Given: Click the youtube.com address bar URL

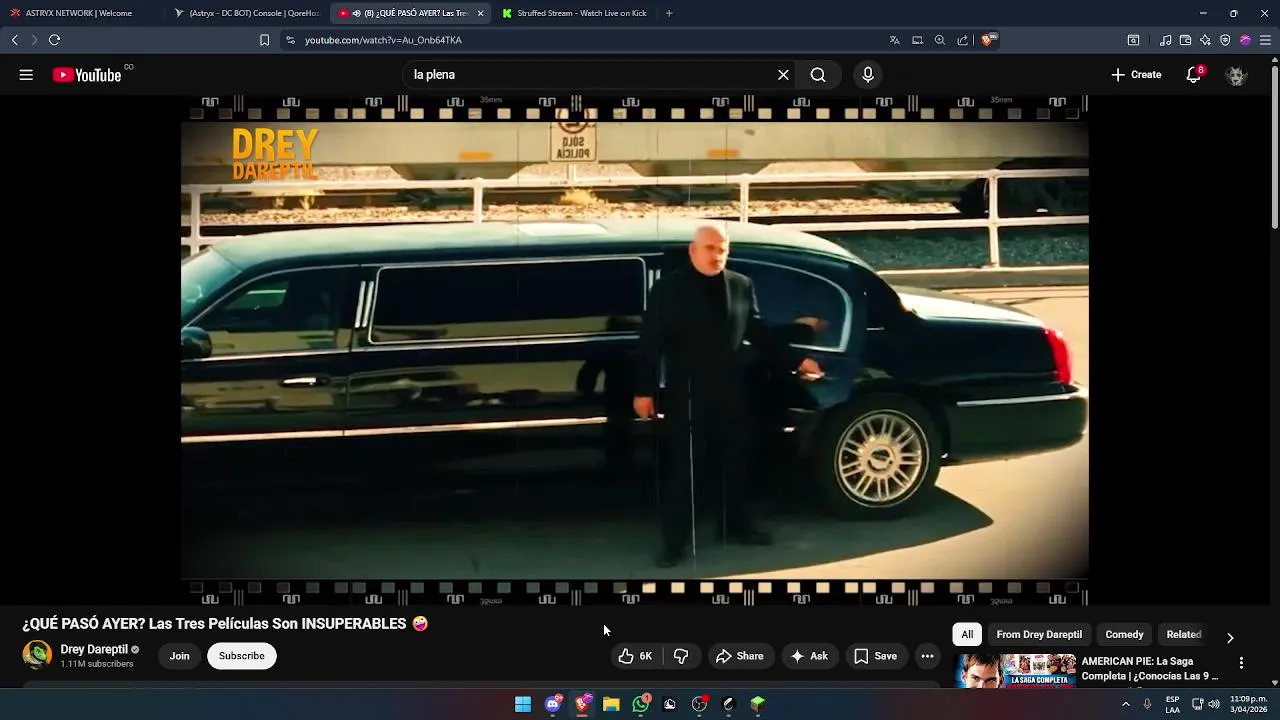Looking at the screenshot, I should (x=383, y=40).
